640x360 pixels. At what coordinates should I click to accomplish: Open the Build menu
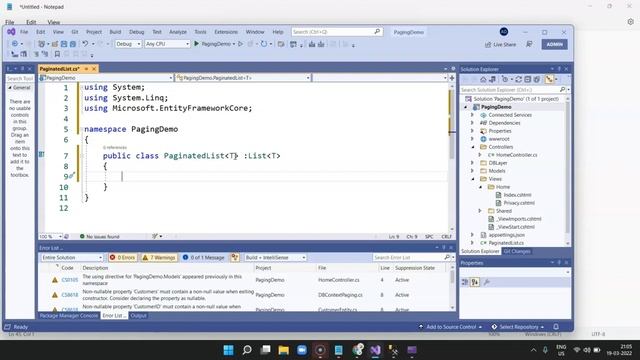pos(115,32)
